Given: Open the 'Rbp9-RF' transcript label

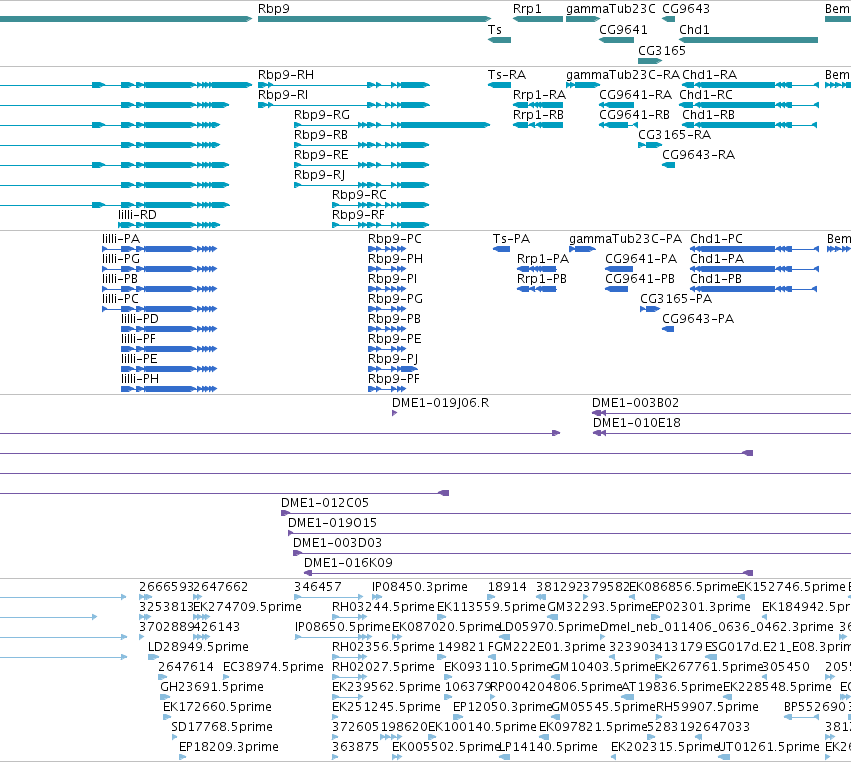Looking at the screenshot, I should (358, 215).
